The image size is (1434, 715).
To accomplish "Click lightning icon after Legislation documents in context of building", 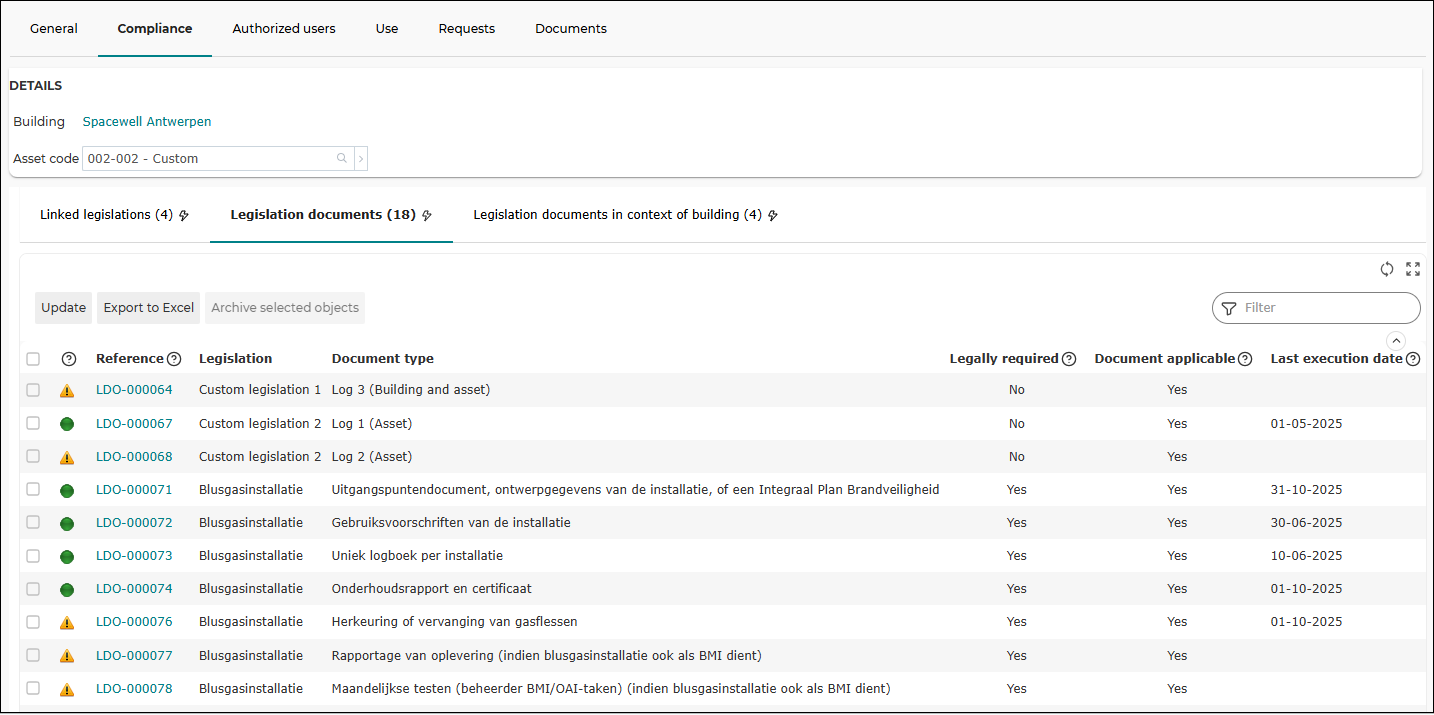I will pyautogui.click(x=773, y=215).
